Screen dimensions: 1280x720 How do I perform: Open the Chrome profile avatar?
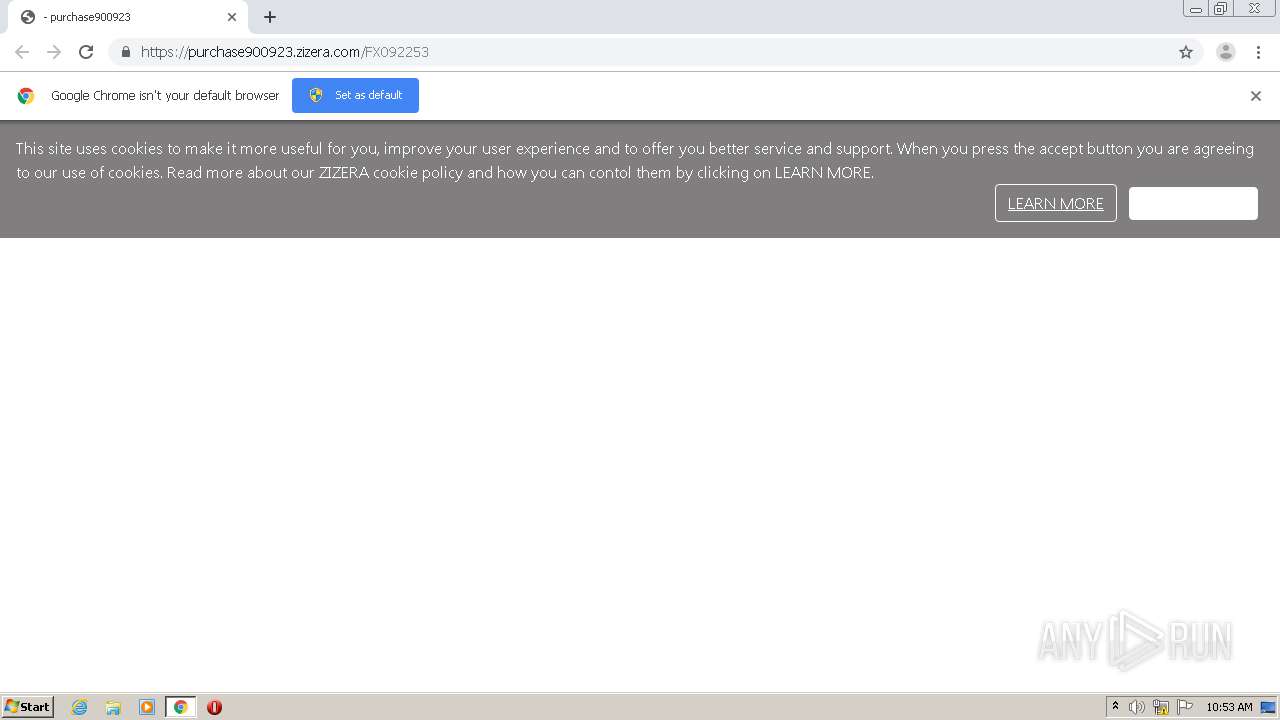click(x=1226, y=52)
